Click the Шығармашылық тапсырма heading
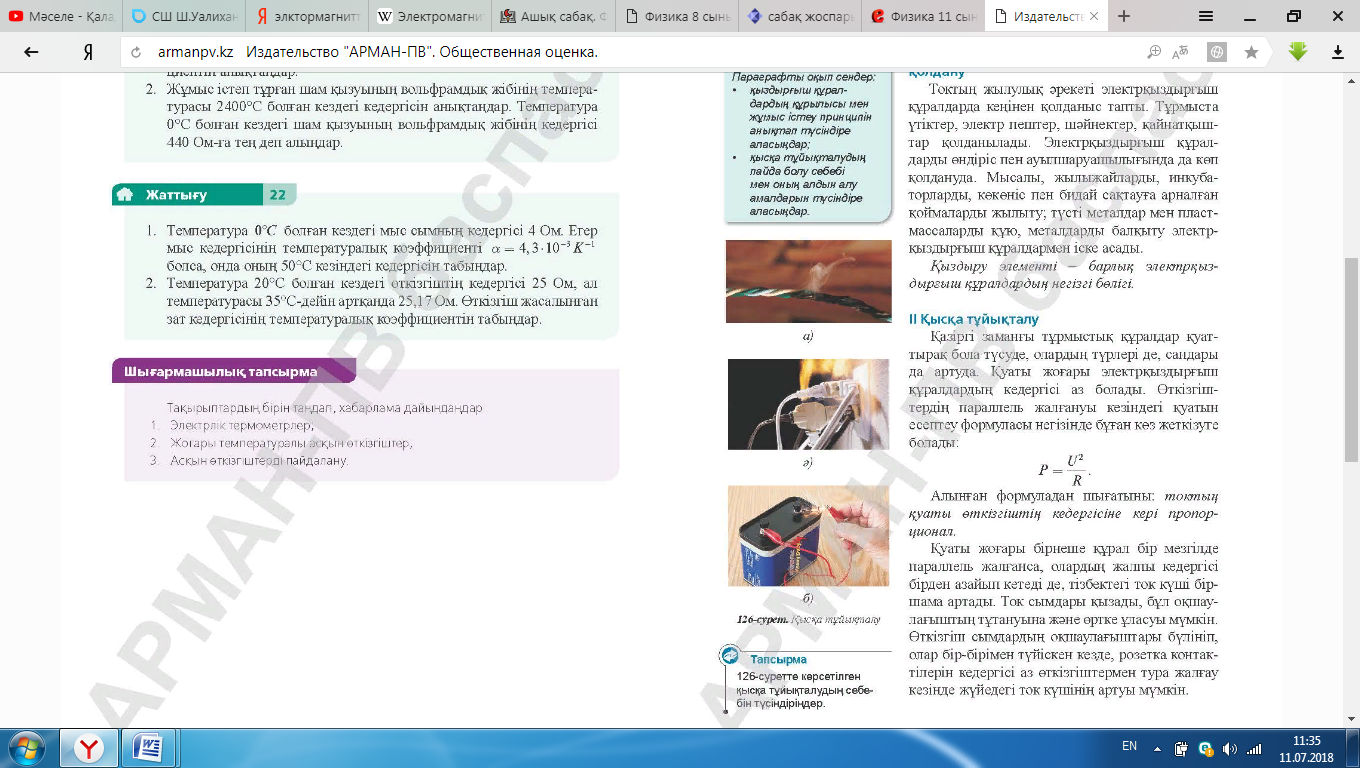The image size is (1360, 768). pos(232,371)
